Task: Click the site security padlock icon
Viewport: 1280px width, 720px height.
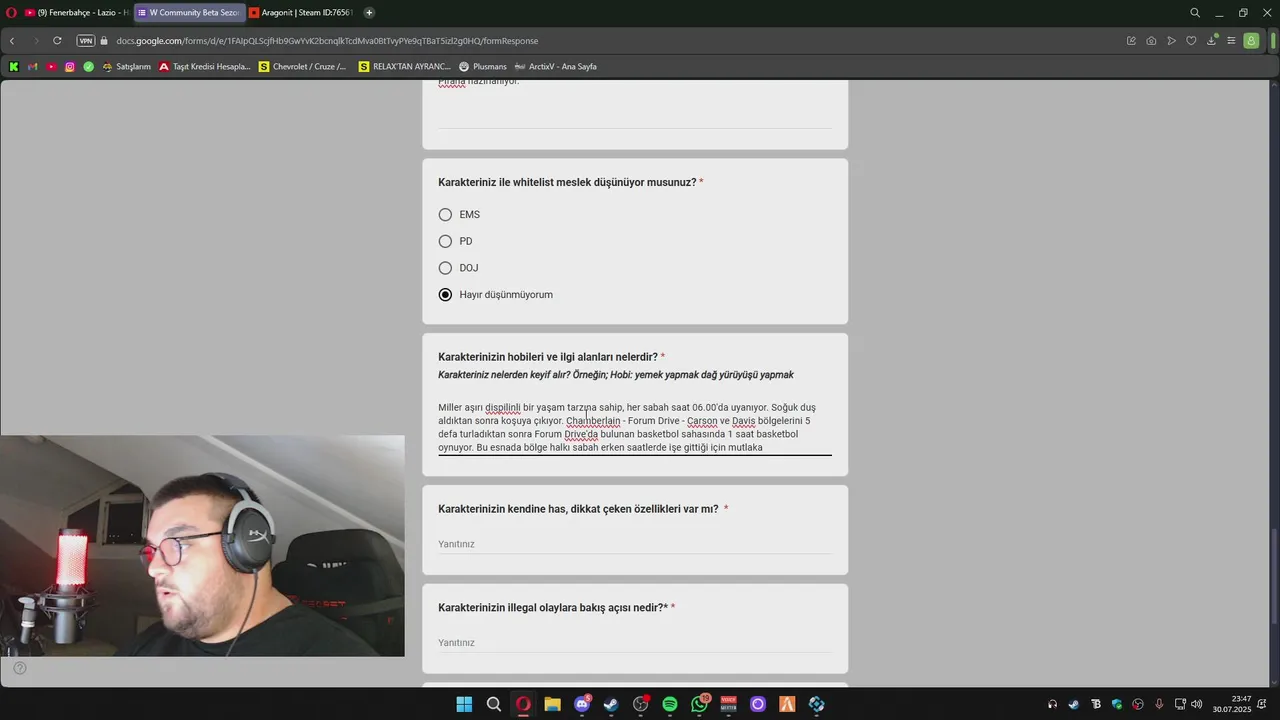Action: (104, 41)
